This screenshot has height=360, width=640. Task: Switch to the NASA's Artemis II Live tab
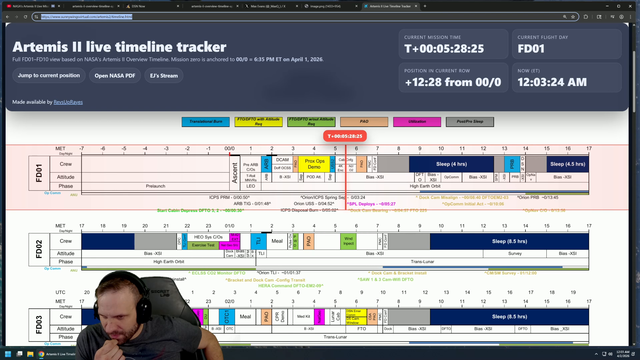(33, 6)
